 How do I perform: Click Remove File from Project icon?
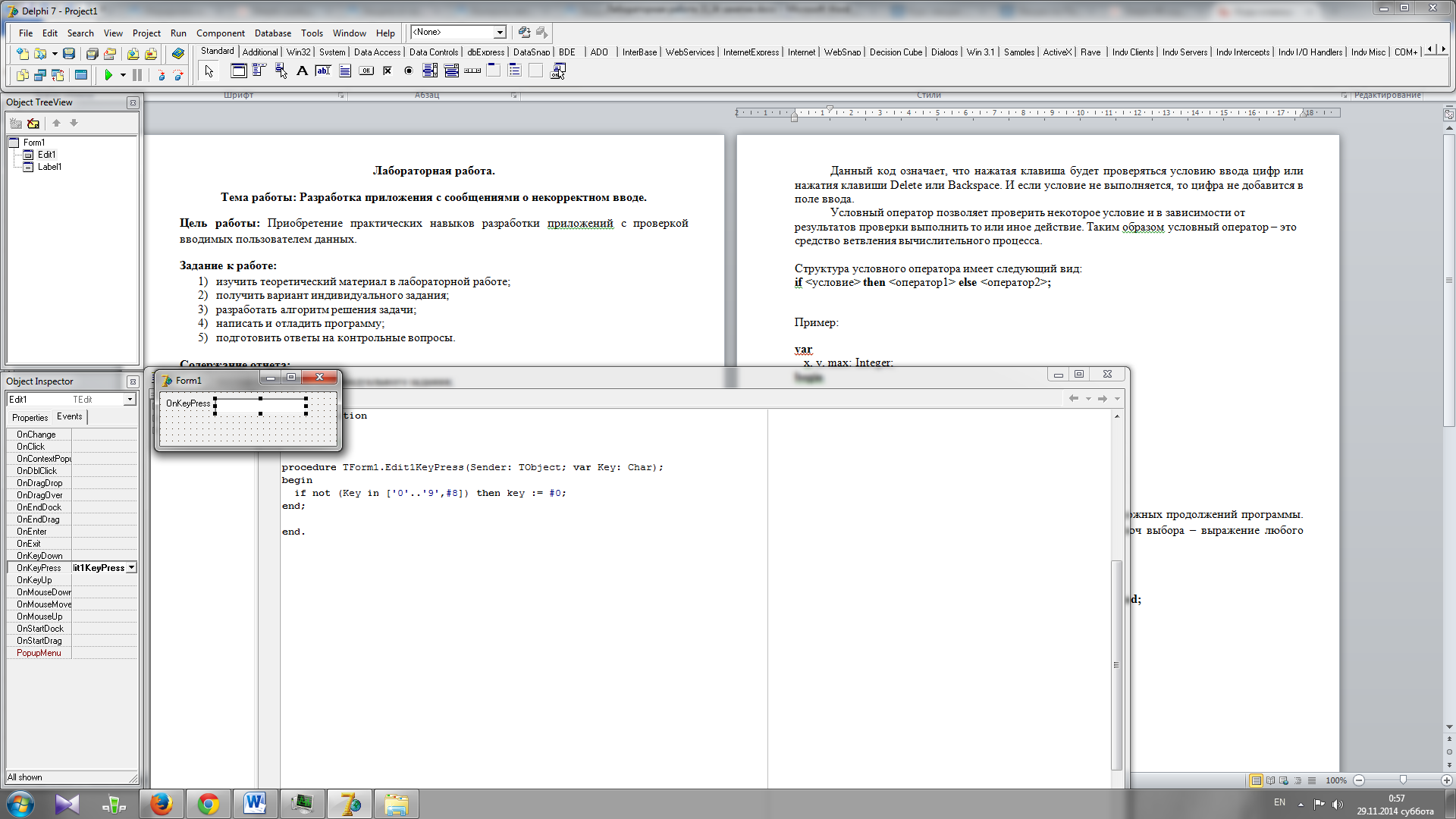(151, 54)
